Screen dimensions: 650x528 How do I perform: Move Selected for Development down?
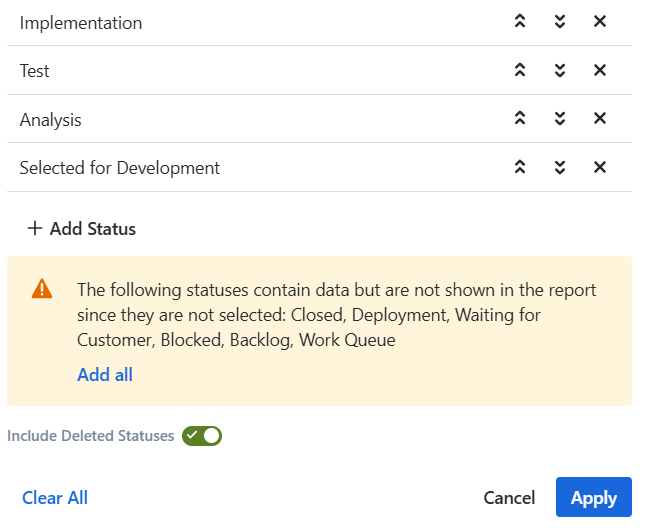[560, 167]
